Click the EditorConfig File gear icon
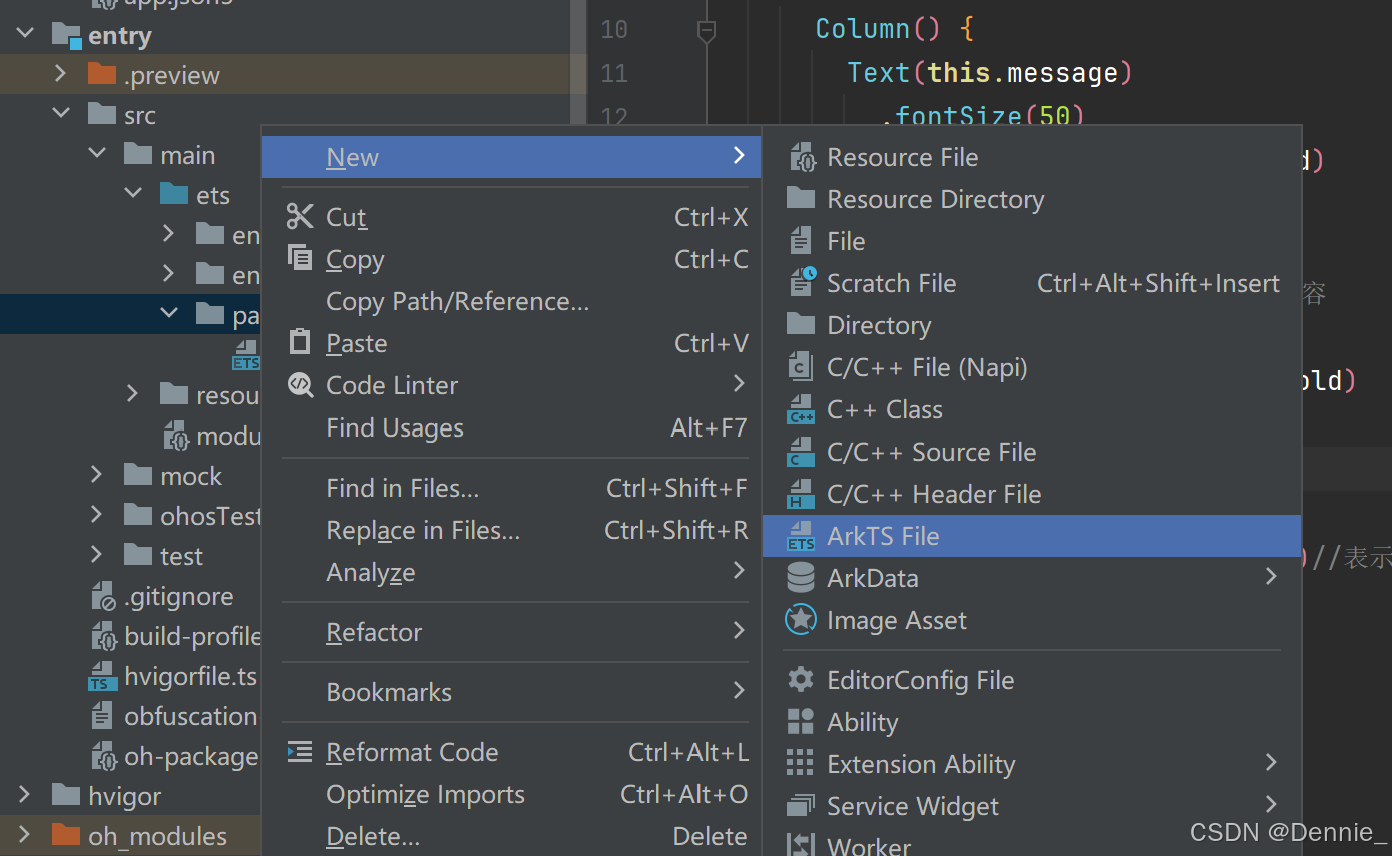This screenshot has width=1392, height=856. click(801, 679)
